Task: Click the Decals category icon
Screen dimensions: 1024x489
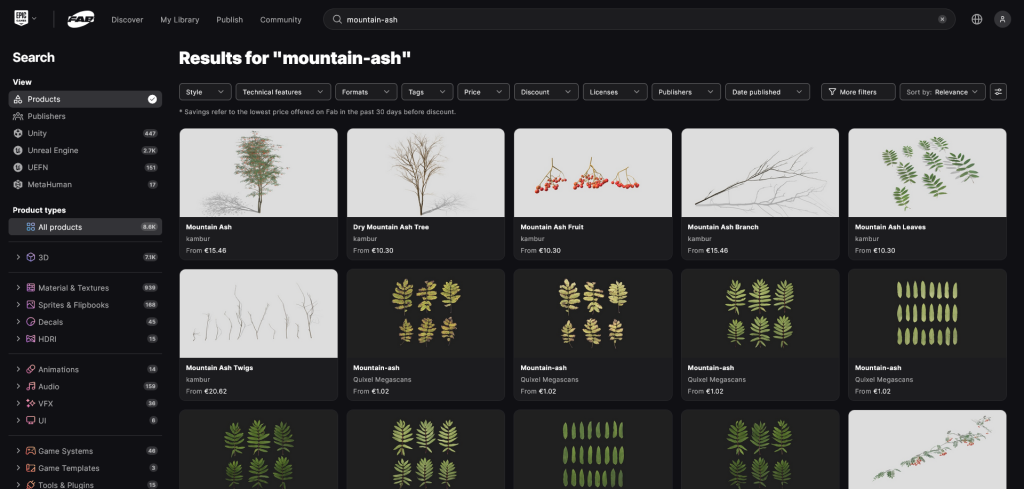Action: 31,322
